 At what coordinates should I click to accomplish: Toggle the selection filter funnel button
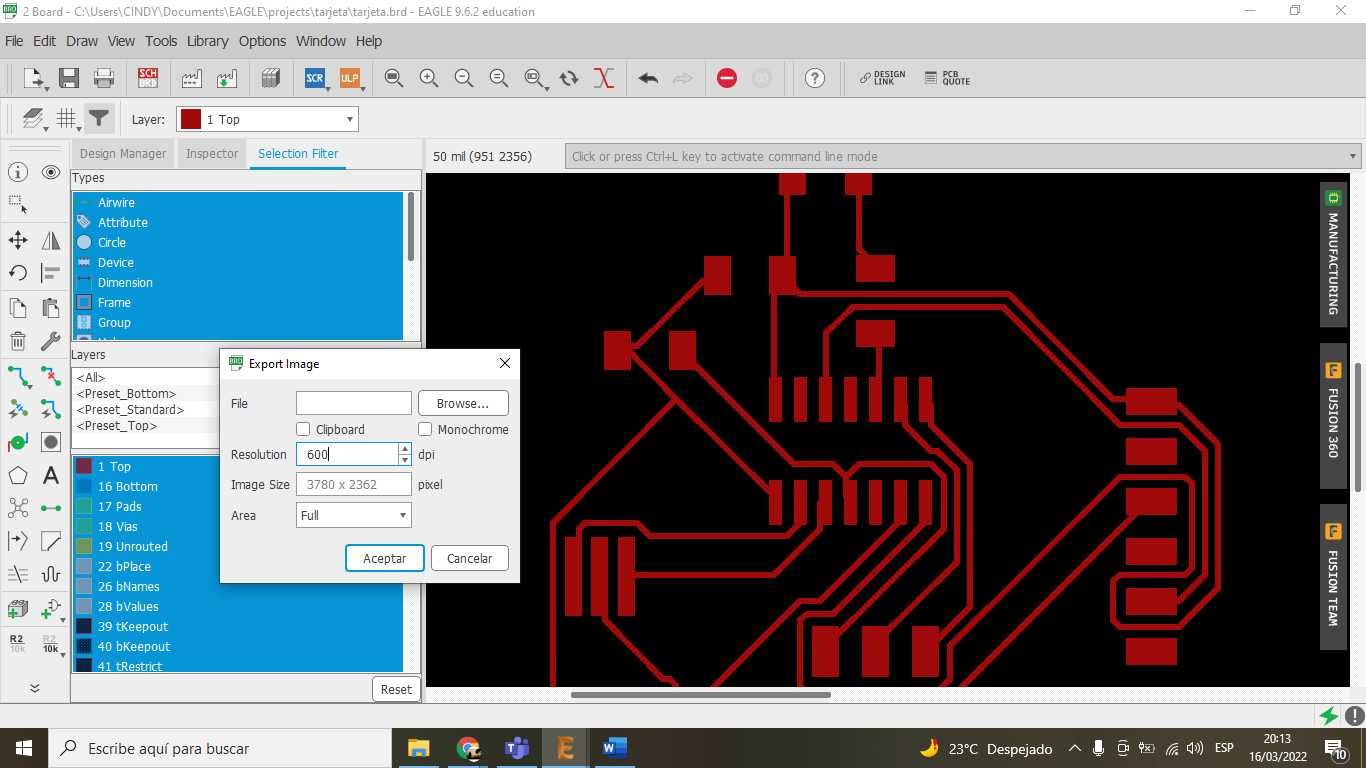pos(98,119)
